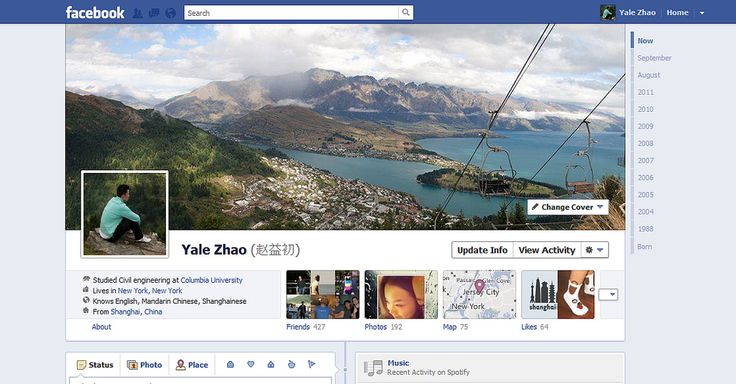The image size is (736, 384).
Task: Open account menu arrow in top bar
Action: point(702,13)
